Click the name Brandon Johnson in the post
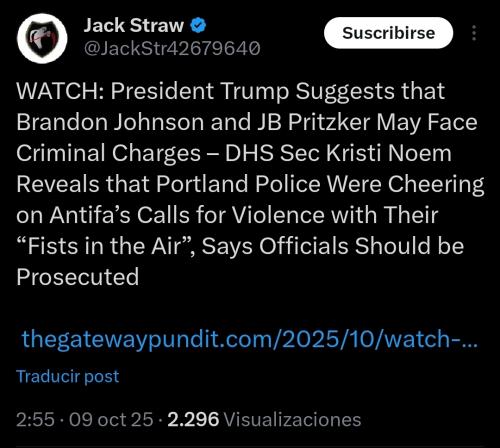The image size is (500, 448). pyautogui.click(x=110, y=122)
